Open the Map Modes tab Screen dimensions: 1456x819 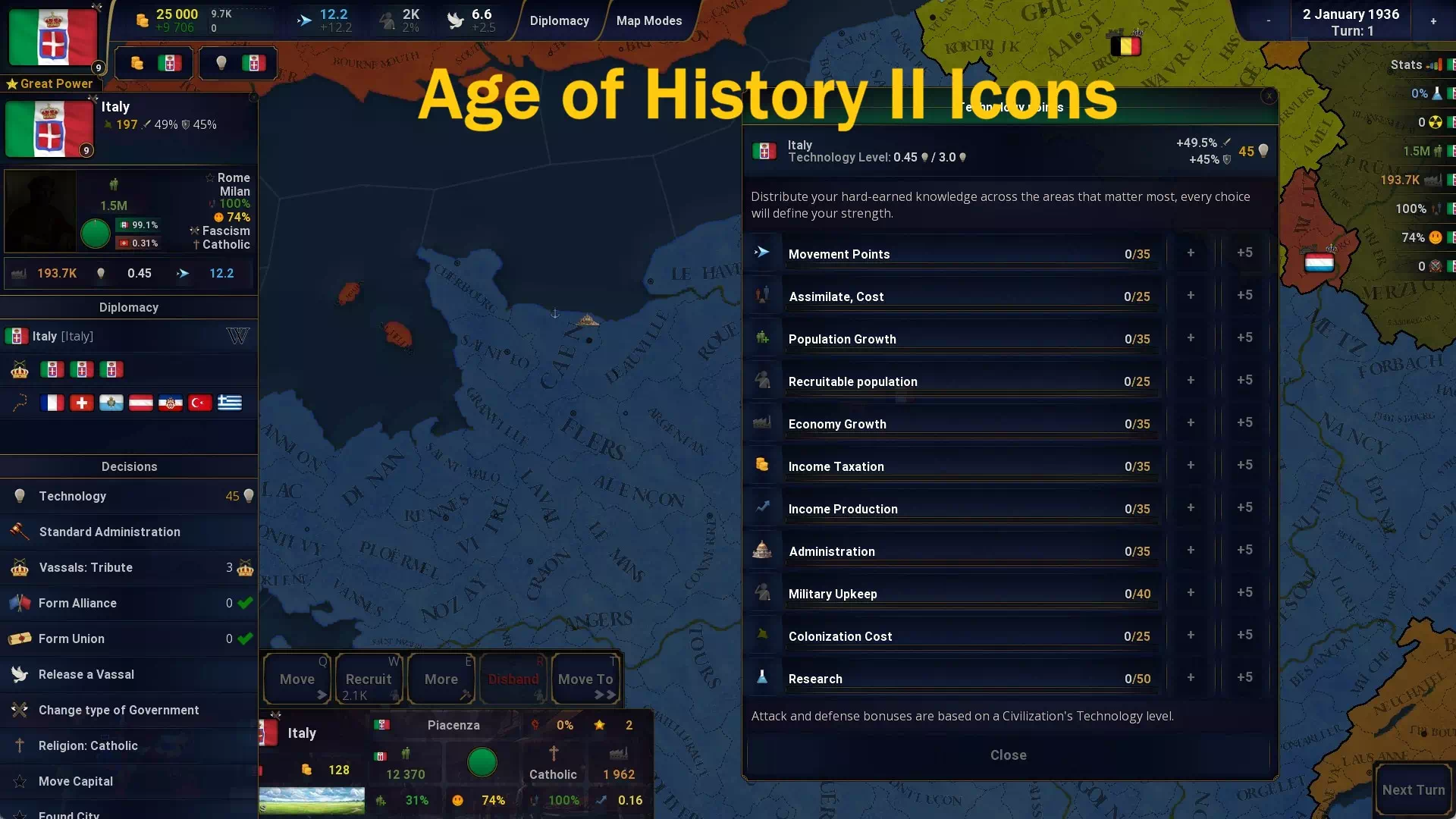coord(649,20)
